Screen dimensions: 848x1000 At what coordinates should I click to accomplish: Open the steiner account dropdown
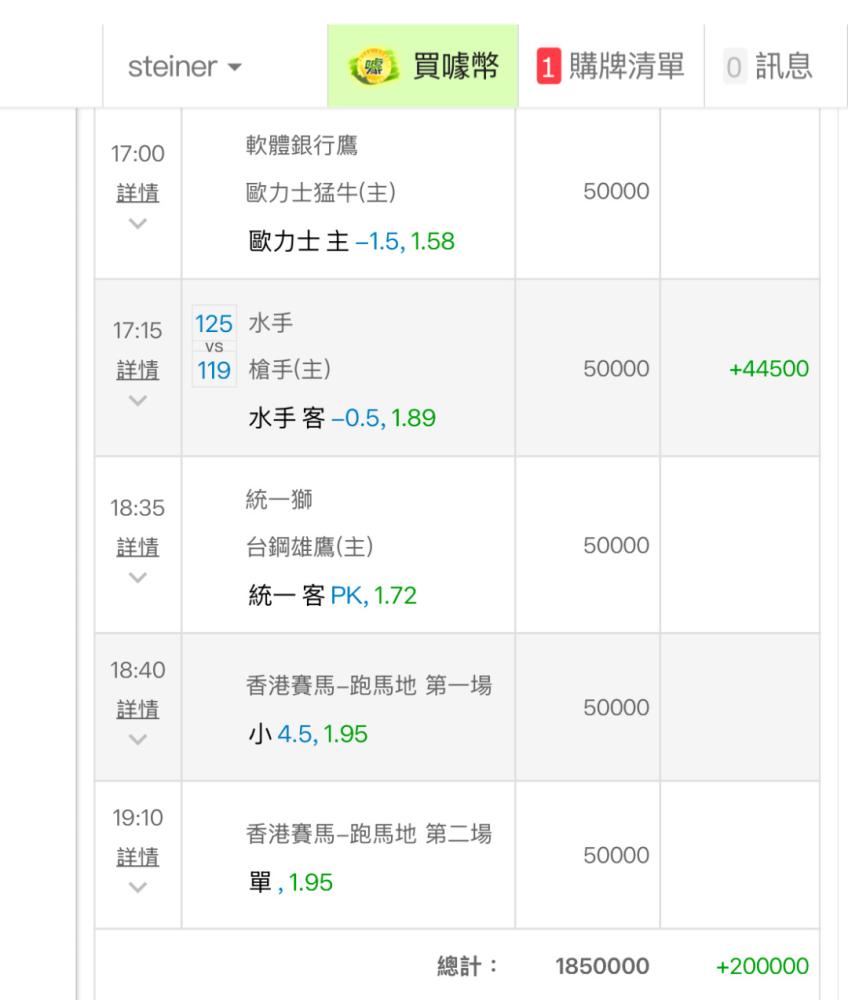tap(184, 66)
